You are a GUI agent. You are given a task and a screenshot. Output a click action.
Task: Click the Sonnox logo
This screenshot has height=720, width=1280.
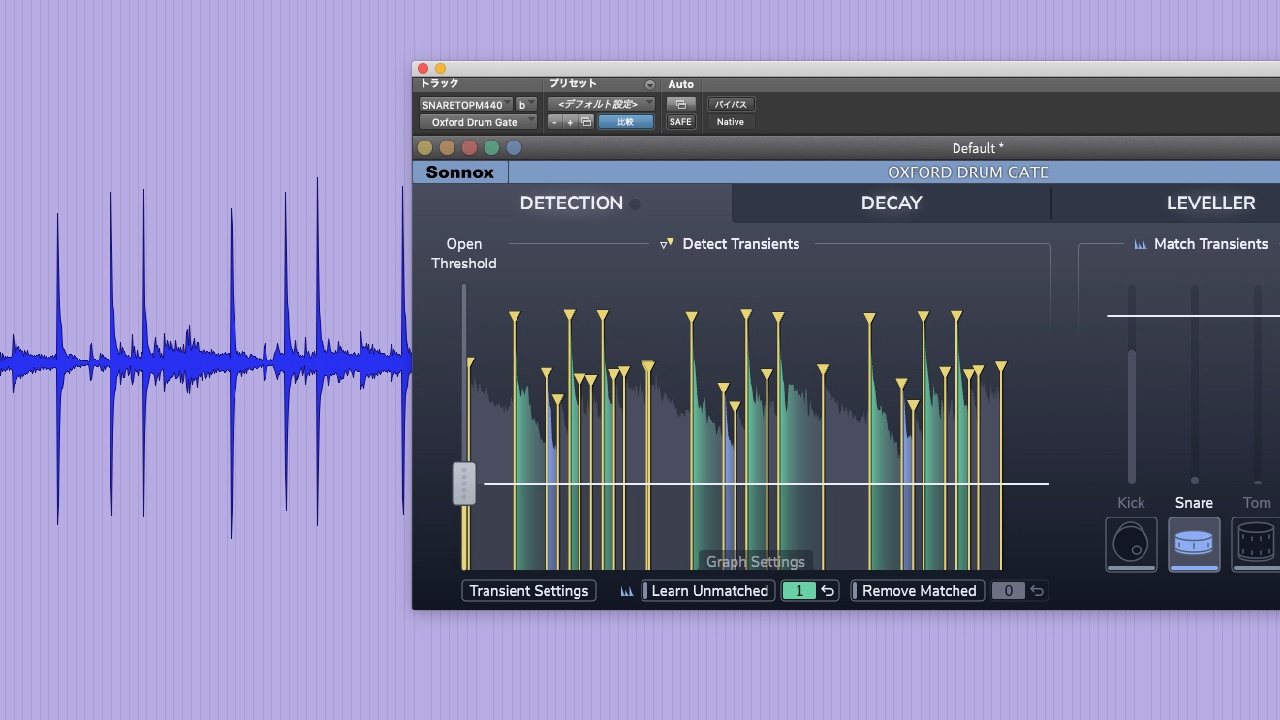pos(460,172)
